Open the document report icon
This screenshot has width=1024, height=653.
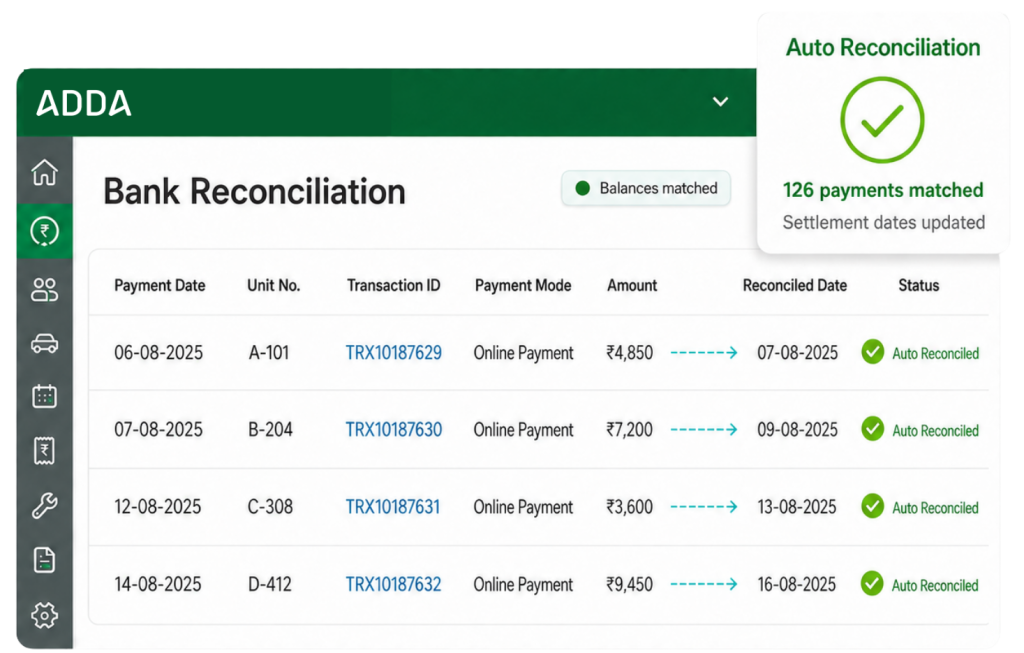[44, 560]
